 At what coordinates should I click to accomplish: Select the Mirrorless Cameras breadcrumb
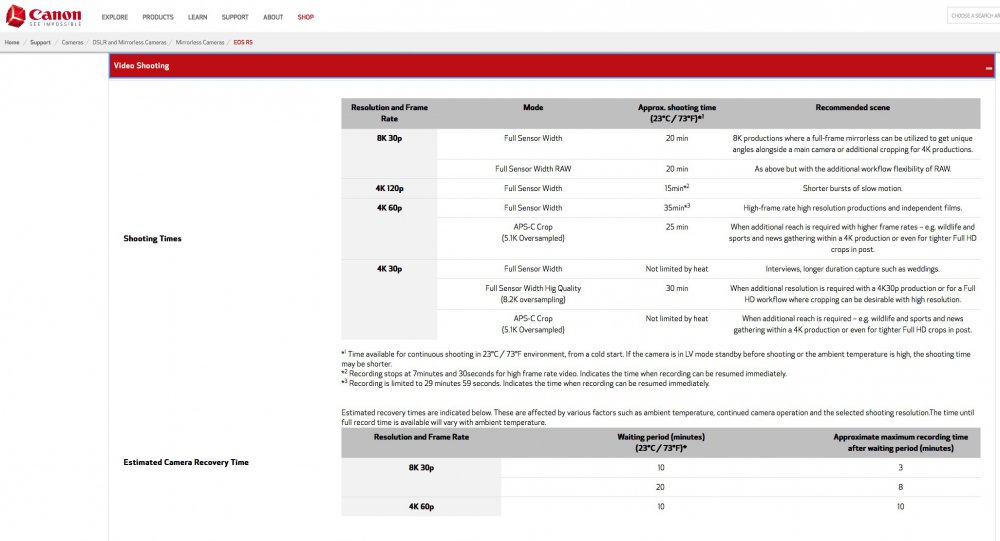point(200,43)
